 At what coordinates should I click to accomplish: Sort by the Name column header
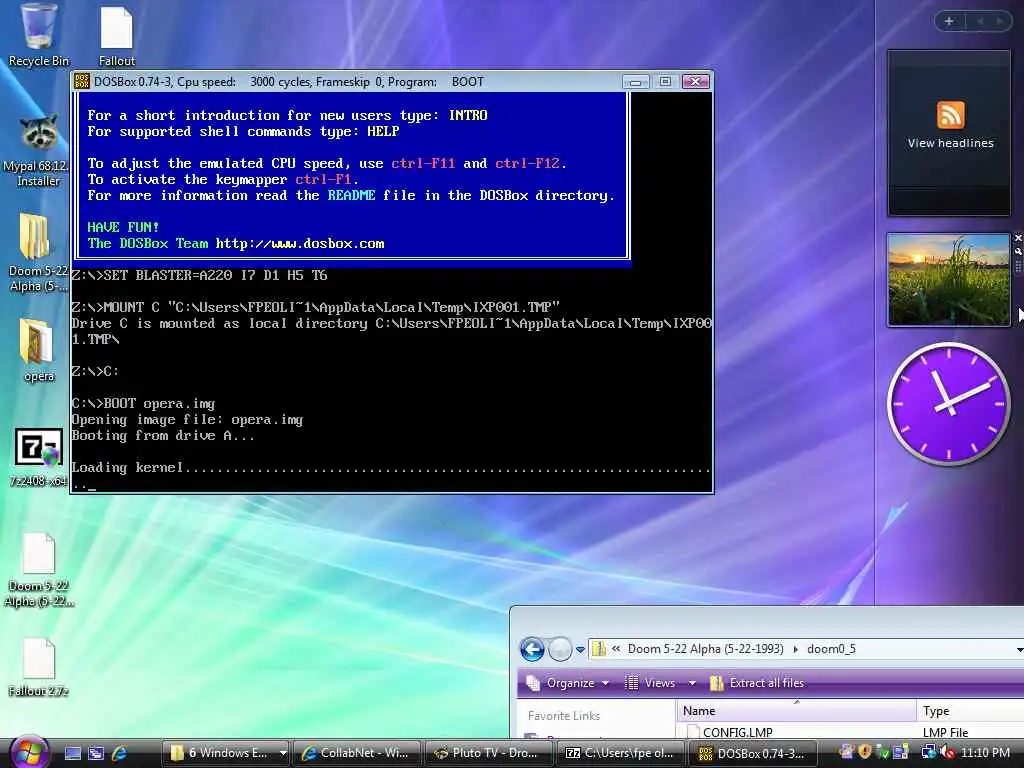(x=796, y=711)
